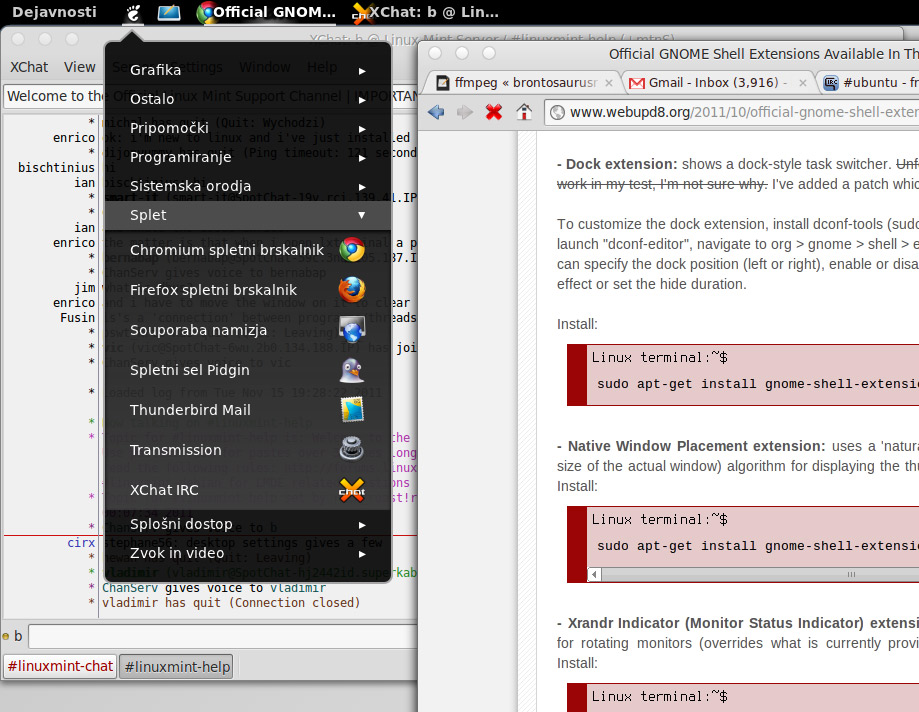Click nickname cirx in XChat log
Viewport: 919px width, 712px height.
(x=81, y=543)
